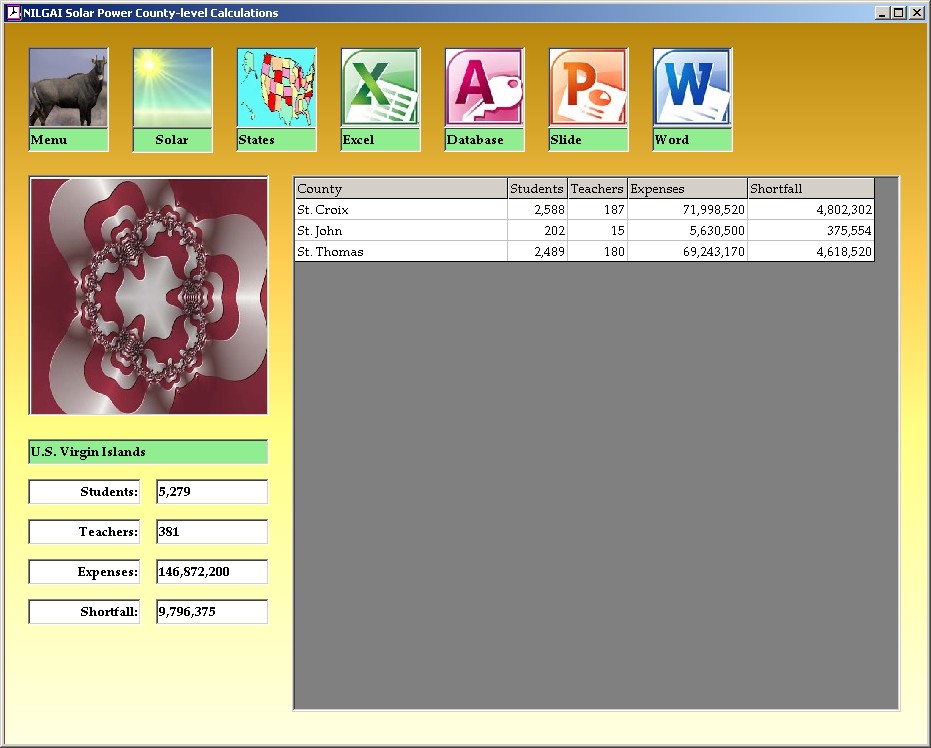The width and height of the screenshot is (931, 748).
Task: Sort by the County column header
Action: click(400, 189)
